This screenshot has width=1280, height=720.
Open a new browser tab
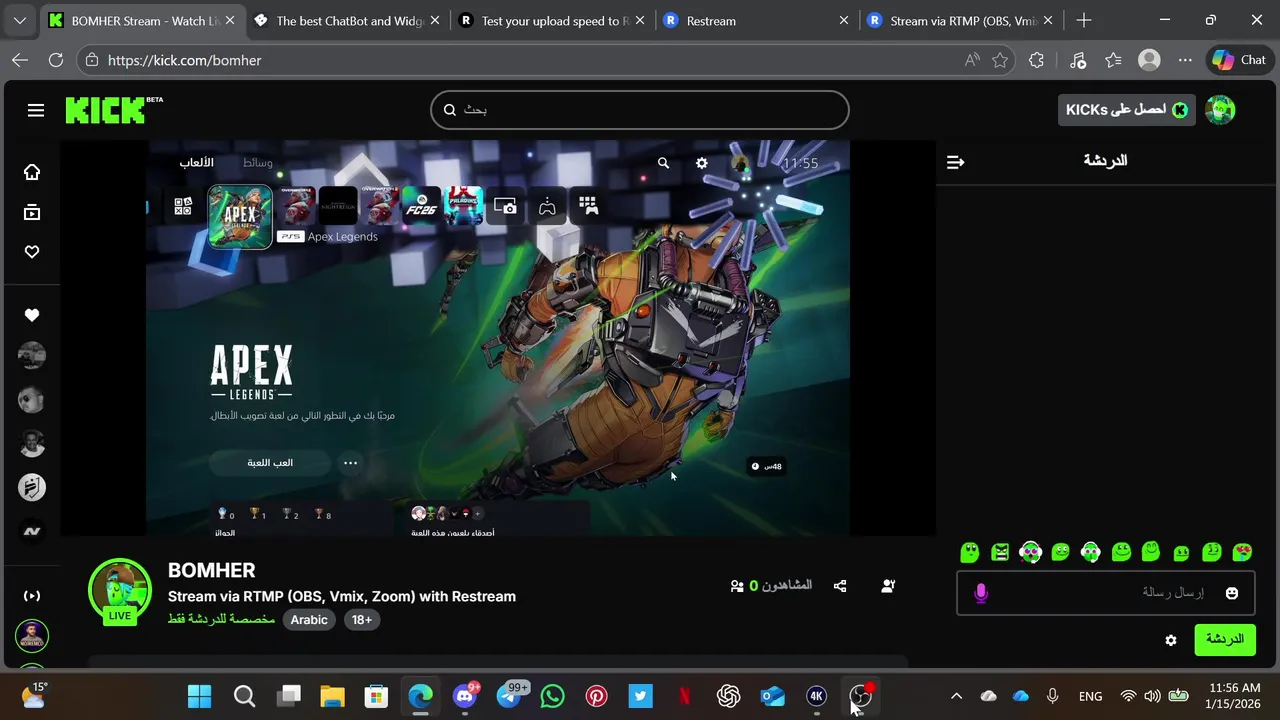(1084, 20)
